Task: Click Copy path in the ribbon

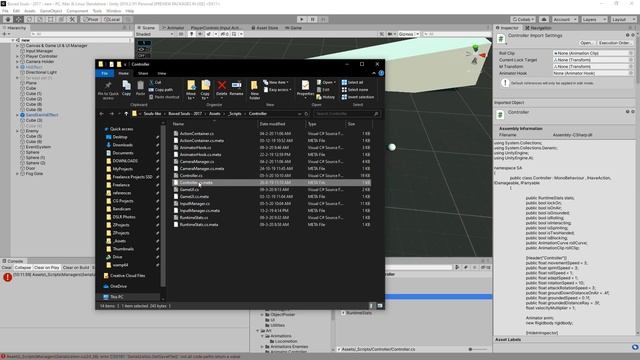Action: [160, 90]
